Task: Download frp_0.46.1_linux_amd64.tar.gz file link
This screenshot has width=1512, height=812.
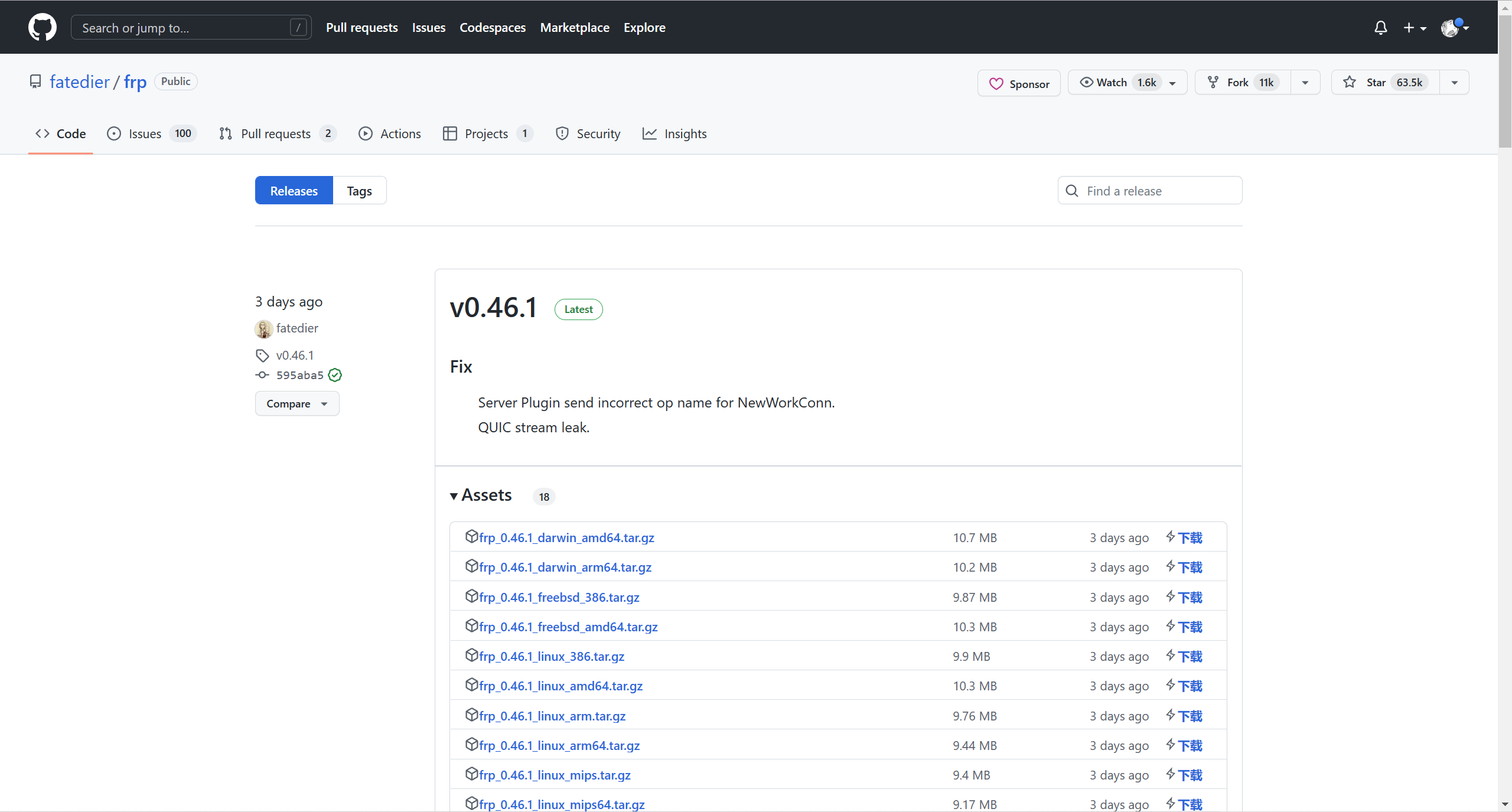Action: 561,686
